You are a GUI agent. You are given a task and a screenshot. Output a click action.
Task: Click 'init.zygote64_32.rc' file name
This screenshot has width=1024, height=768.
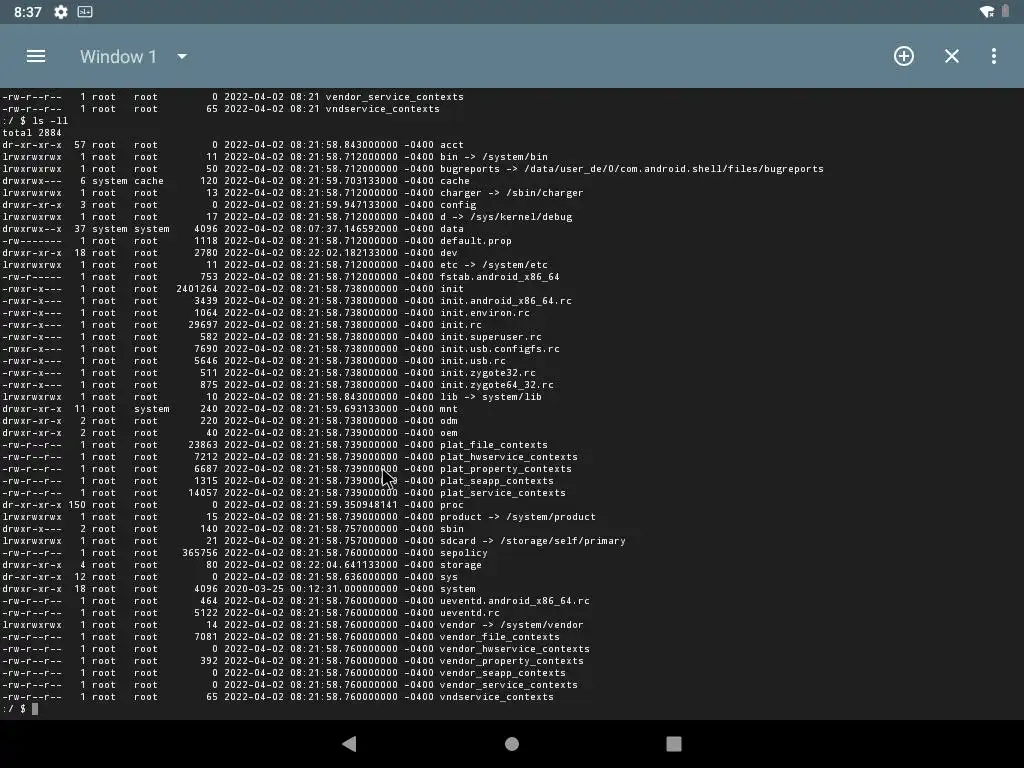point(496,385)
